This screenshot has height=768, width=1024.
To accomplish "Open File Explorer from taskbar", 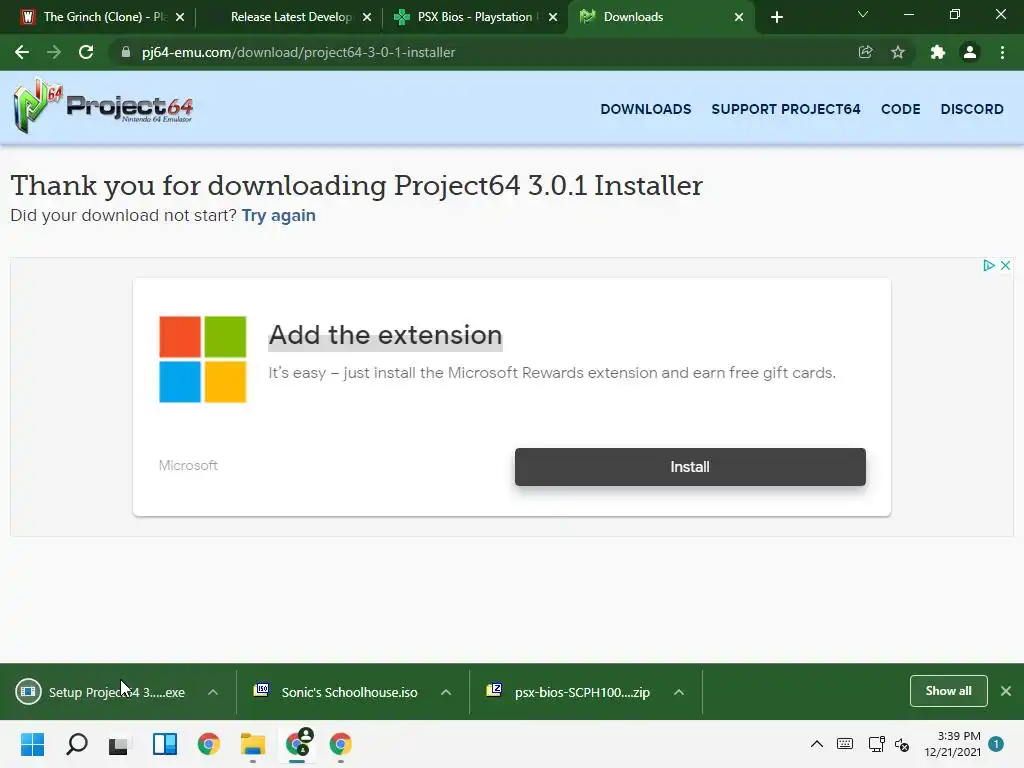I will [x=253, y=744].
